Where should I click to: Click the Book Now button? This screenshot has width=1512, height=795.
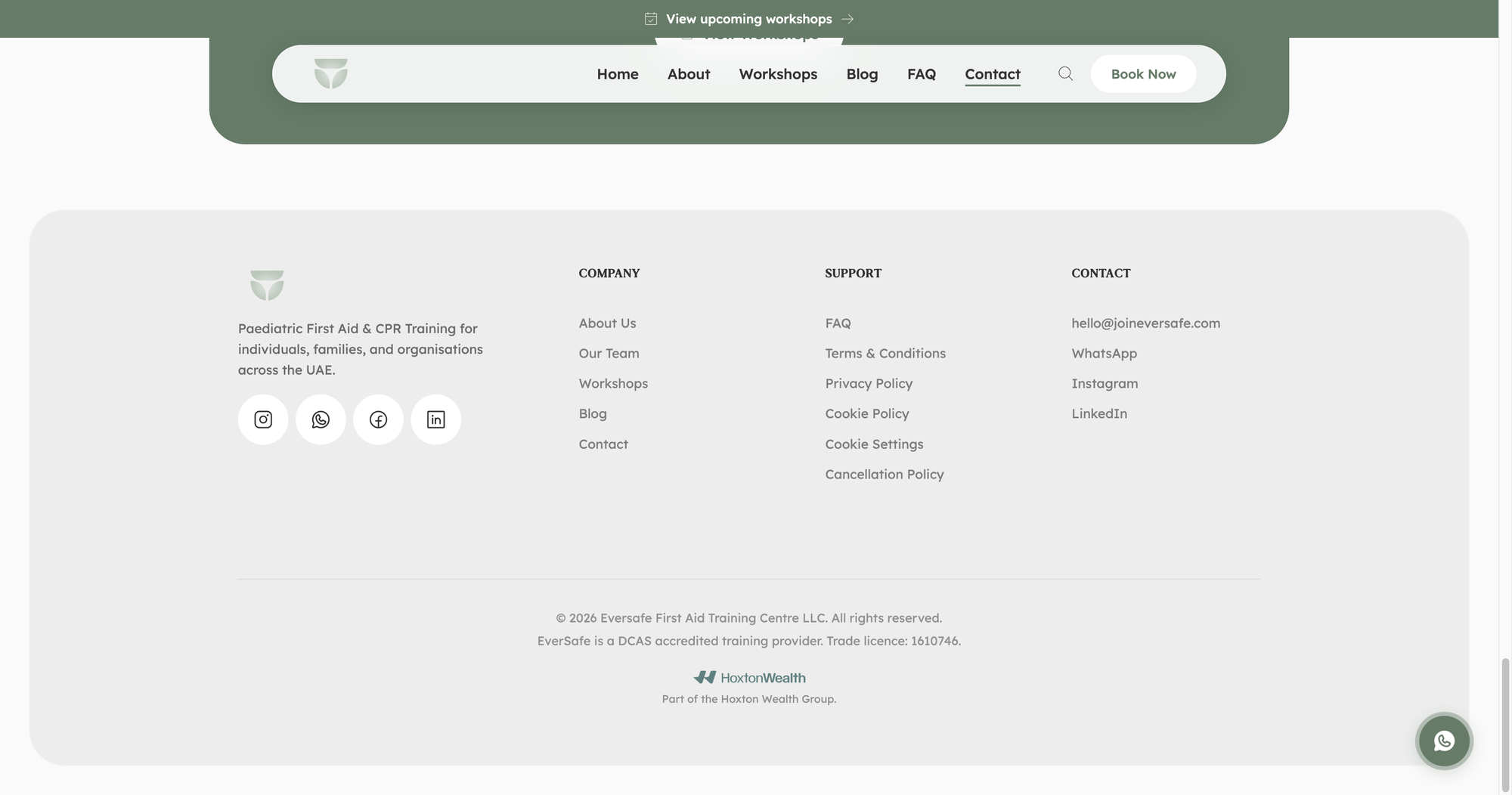[1143, 74]
